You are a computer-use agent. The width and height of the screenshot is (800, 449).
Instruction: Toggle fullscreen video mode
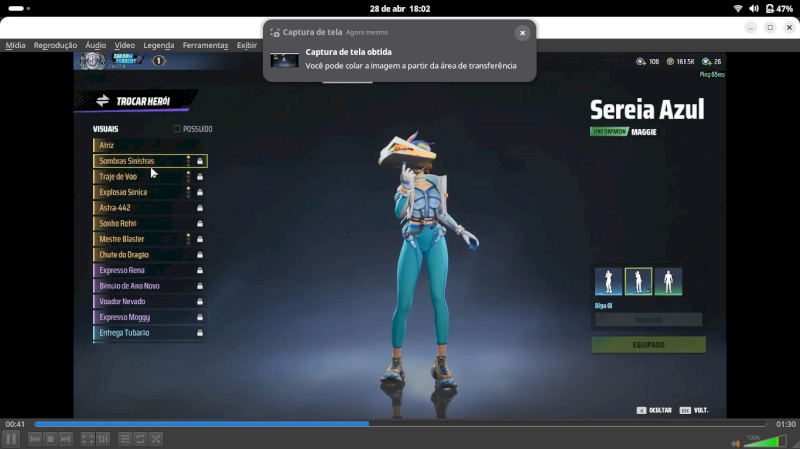click(88, 439)
